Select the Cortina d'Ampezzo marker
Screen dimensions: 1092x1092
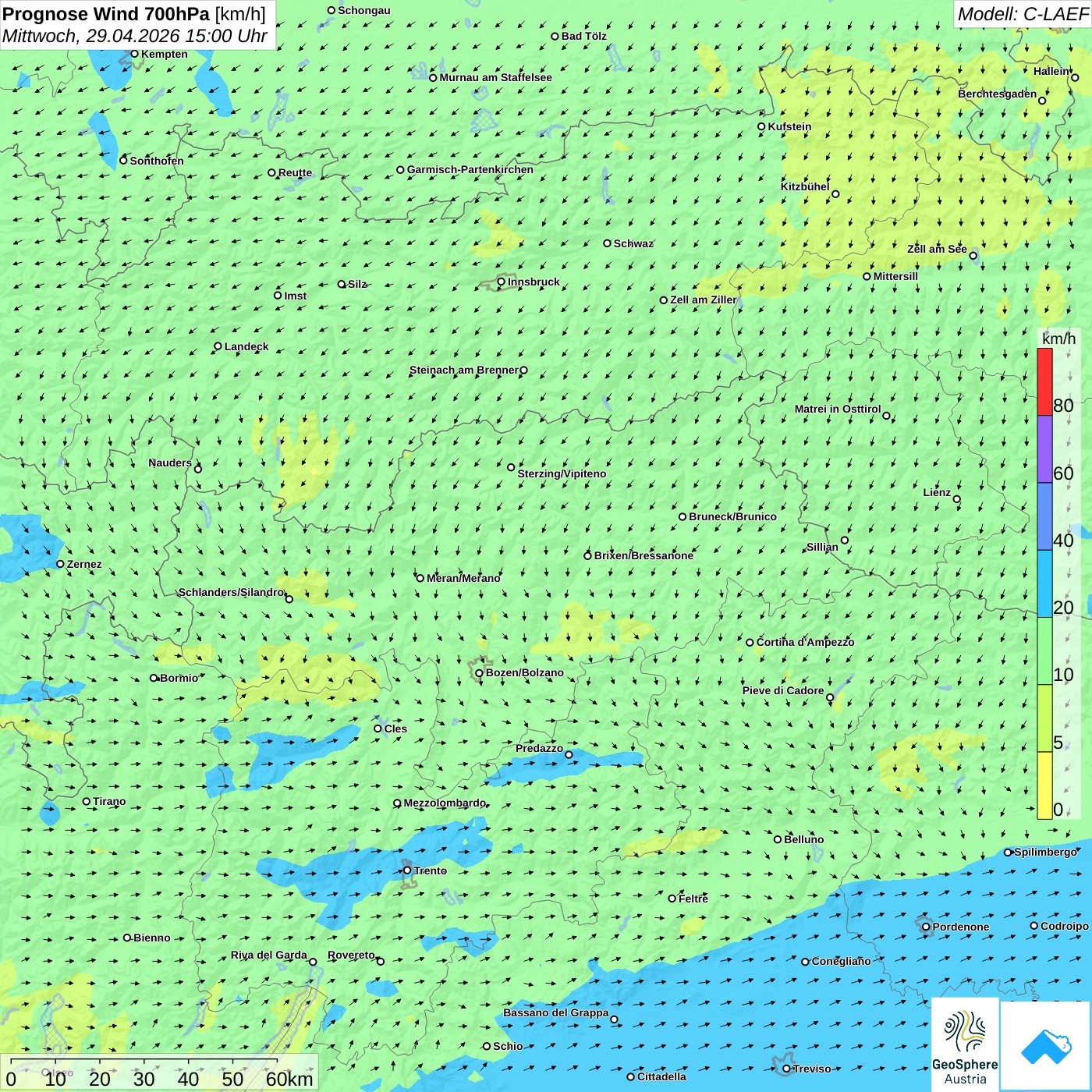coord(750,643)
